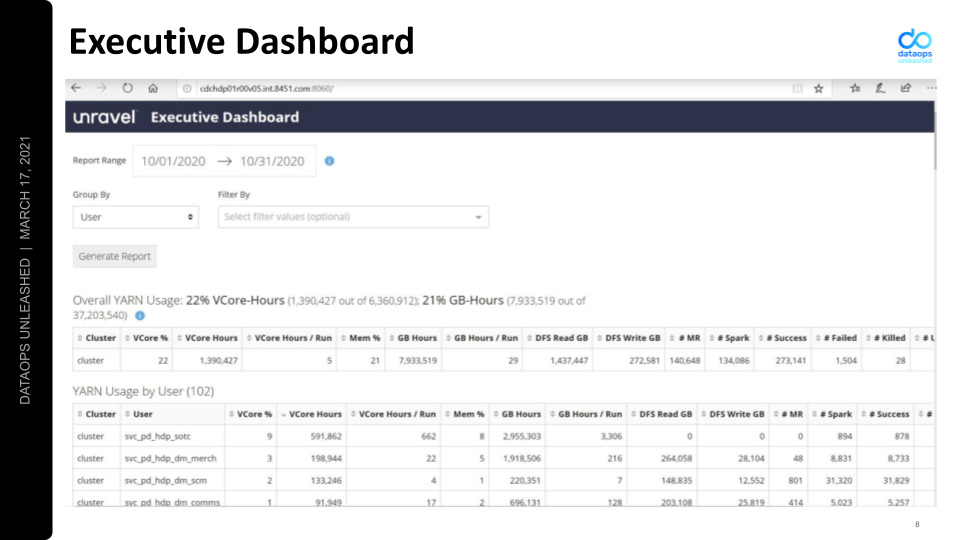Sort user table by Cluster column

[97, 414]
